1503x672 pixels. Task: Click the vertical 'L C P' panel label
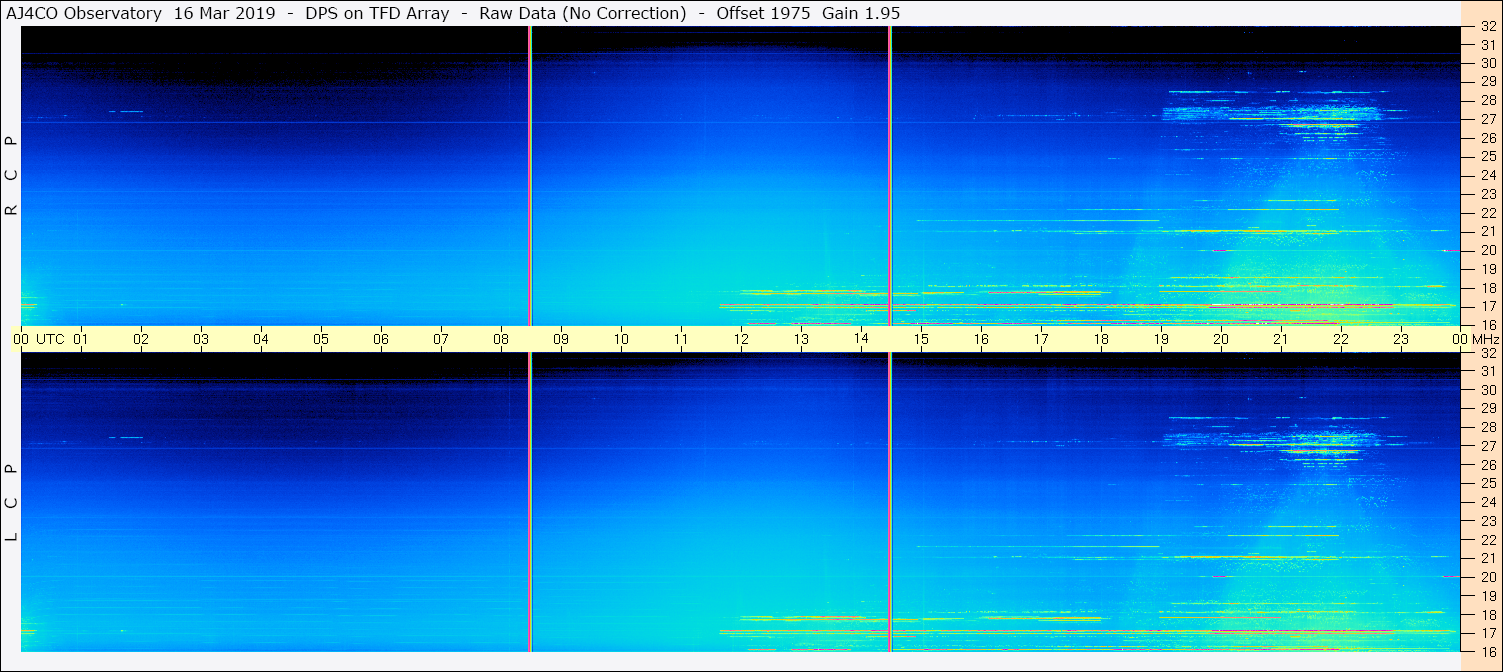[12, 503]
